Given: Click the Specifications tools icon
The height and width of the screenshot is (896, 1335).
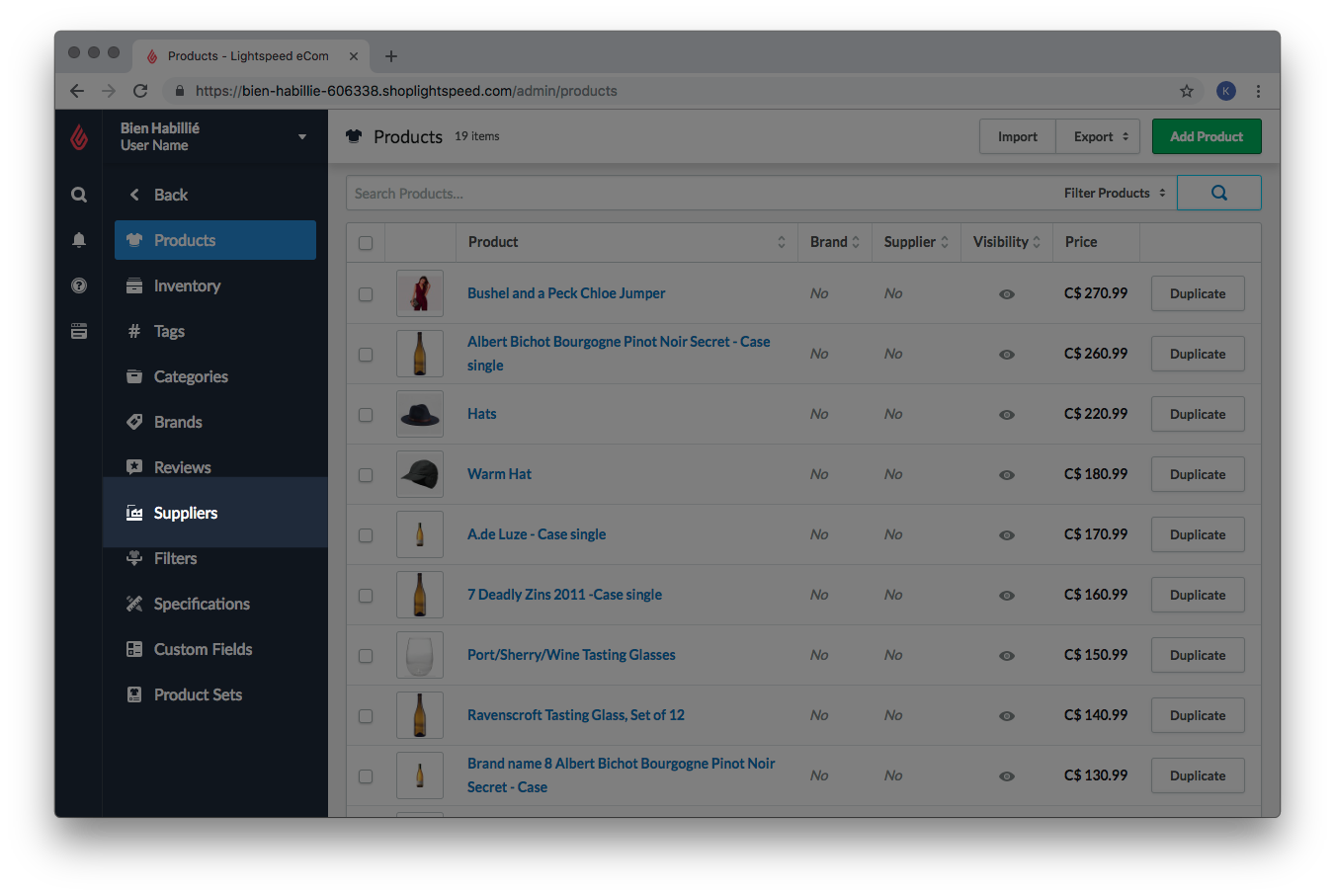Looking at the screenshot, I should click(134, 604).
